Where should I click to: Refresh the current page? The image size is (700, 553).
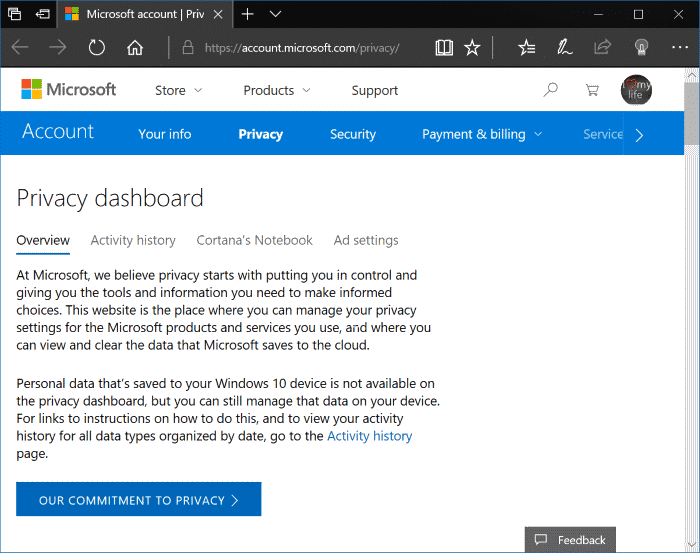[96, 47]
